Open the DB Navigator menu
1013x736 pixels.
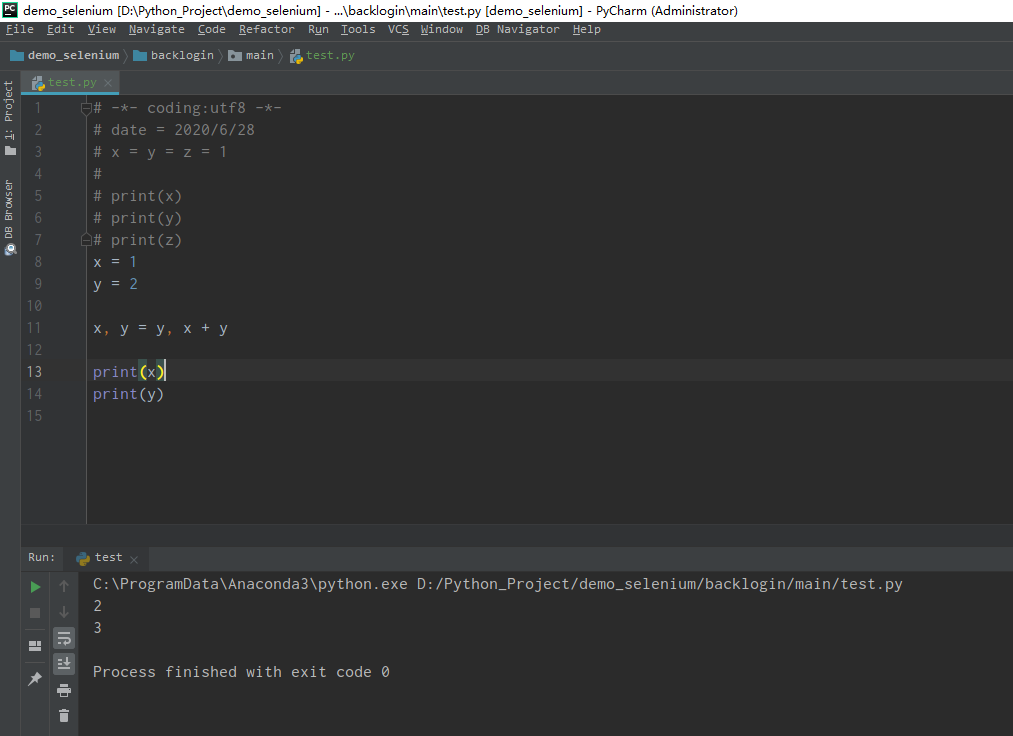click(517, 29)
